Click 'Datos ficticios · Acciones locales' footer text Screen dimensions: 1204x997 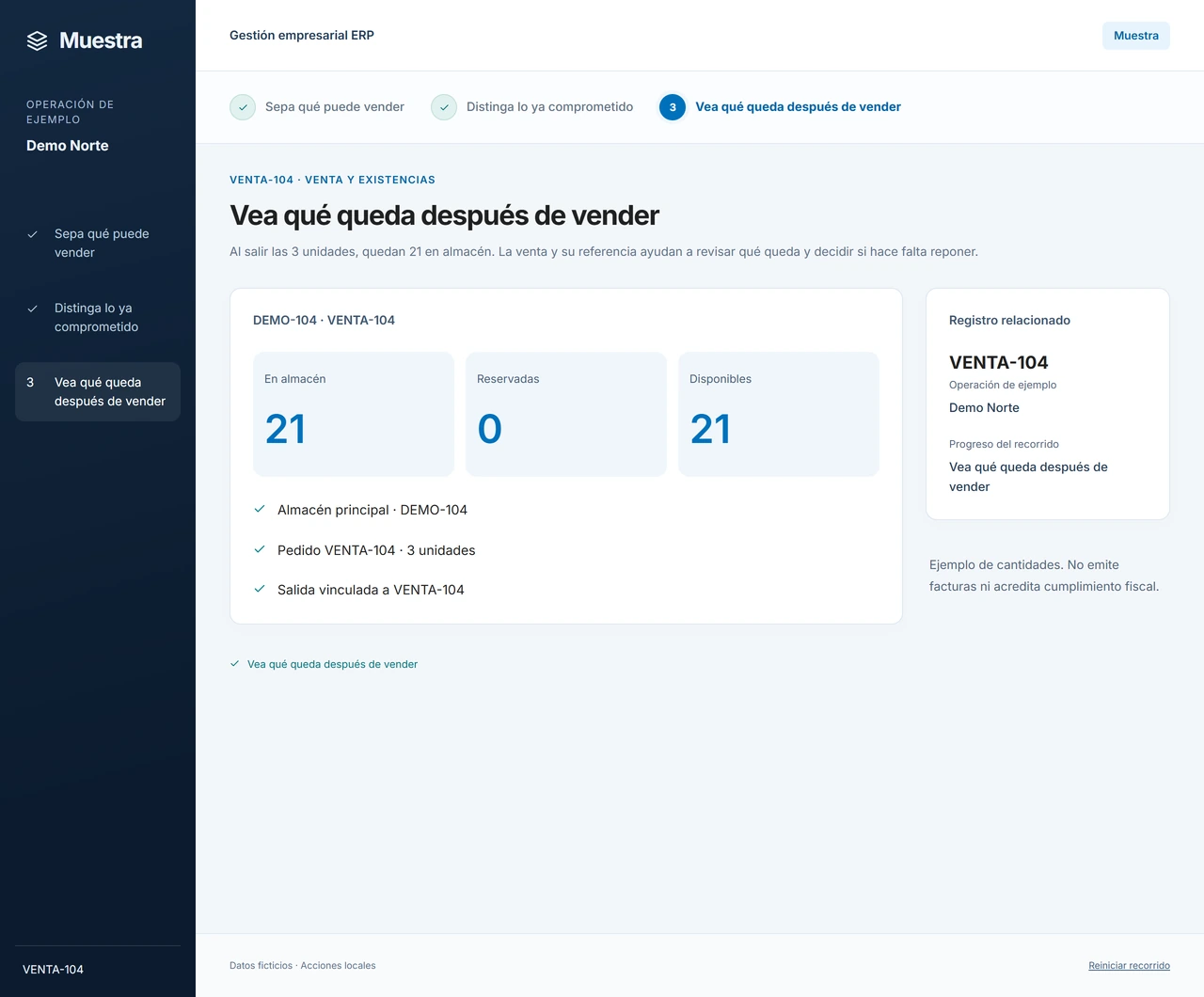point(302,966)
